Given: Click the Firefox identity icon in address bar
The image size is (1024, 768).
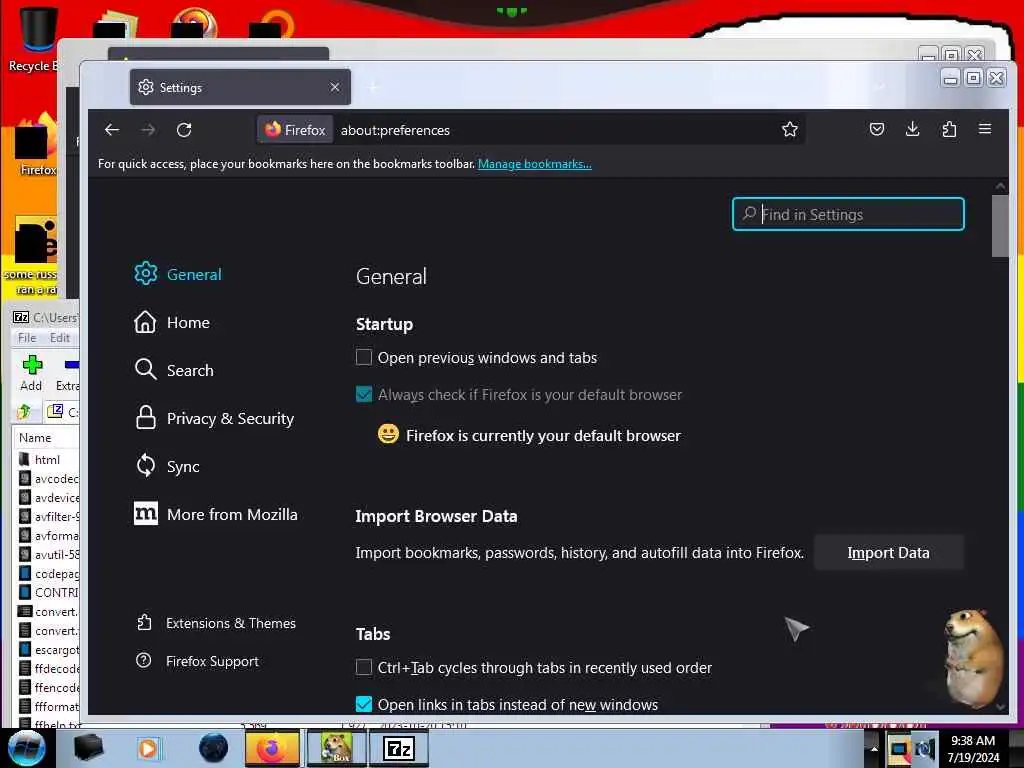Looking at the screenshot, I should pyautogui.click(x=296, y=130).
